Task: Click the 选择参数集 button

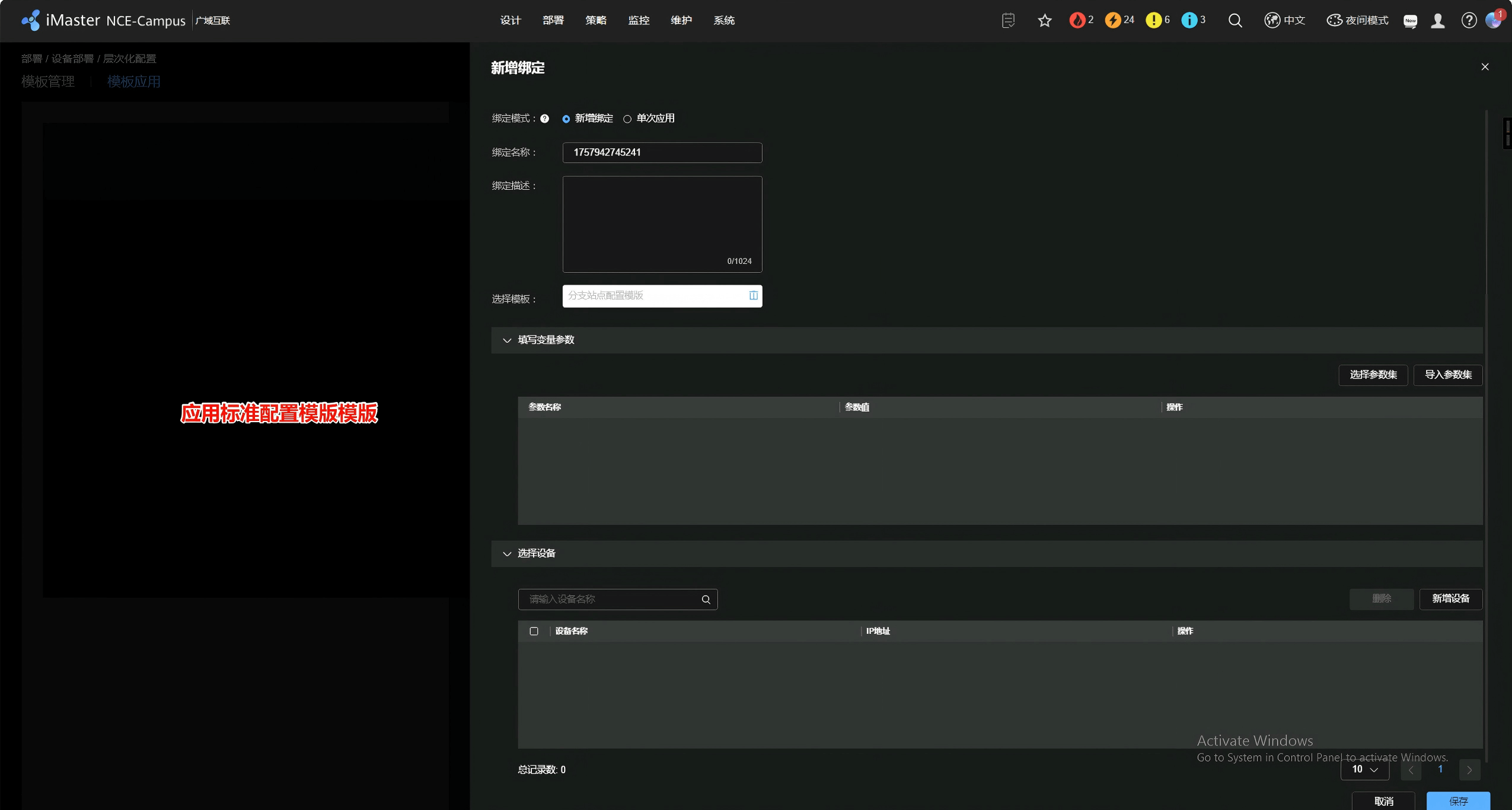Action: pyautogui.click(x=1373, y=375)
